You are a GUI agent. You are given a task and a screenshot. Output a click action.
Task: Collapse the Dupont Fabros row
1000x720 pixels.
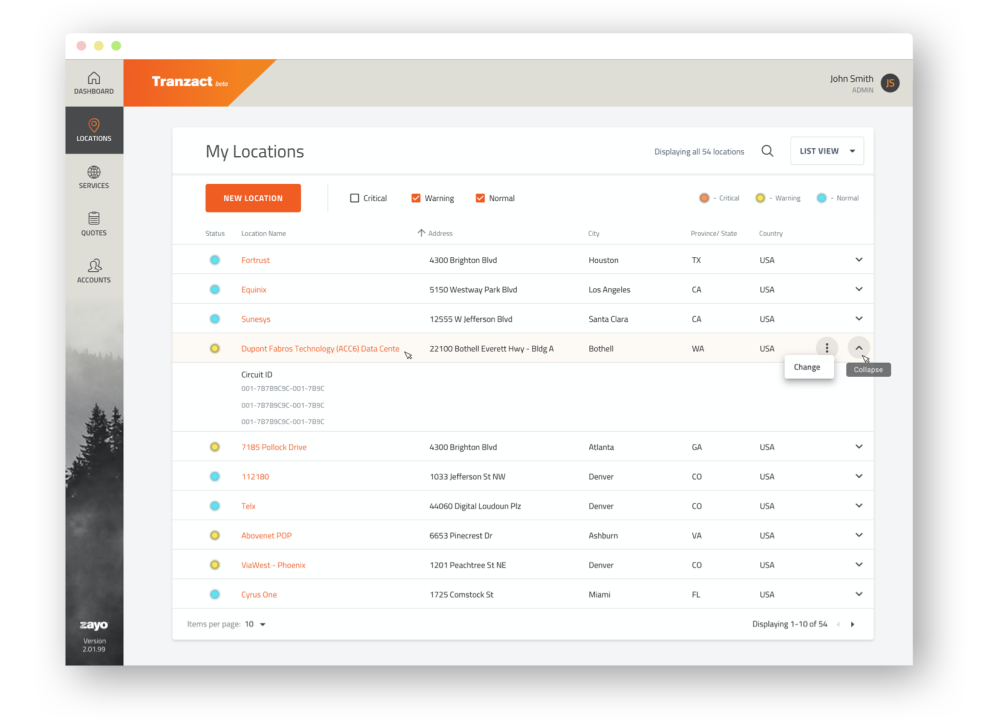coord(858,348)
